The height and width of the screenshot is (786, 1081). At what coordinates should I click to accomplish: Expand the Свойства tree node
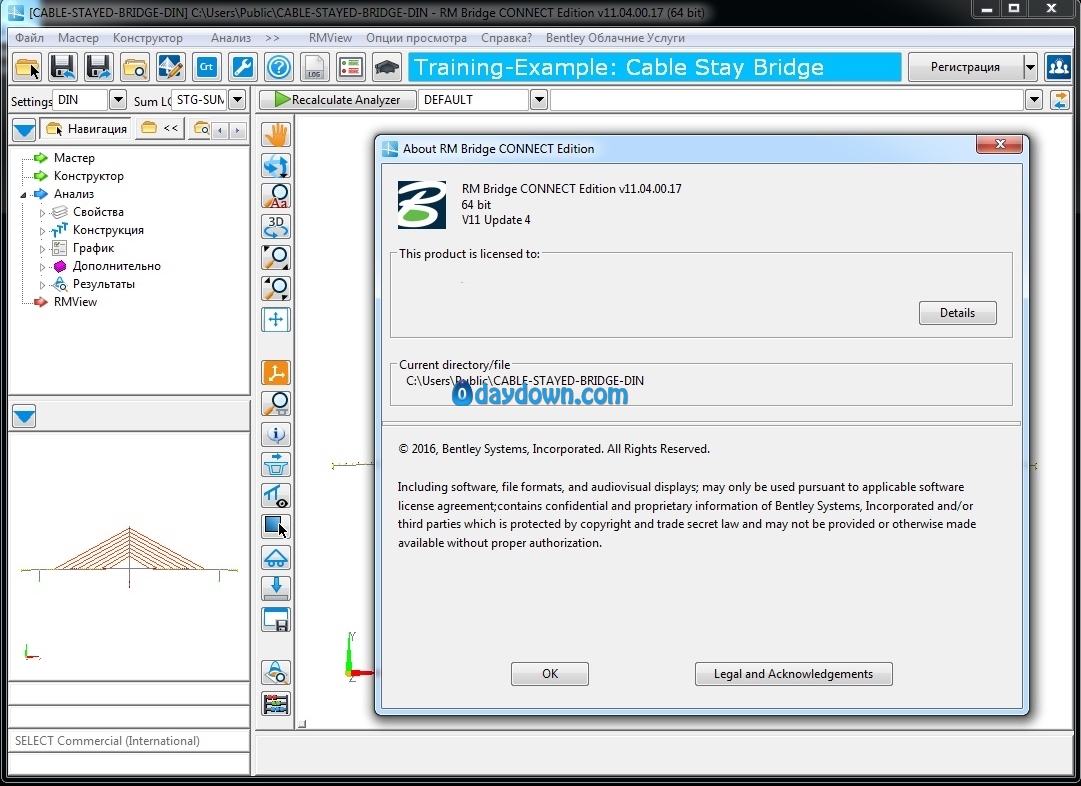click(x=42, y=213)
